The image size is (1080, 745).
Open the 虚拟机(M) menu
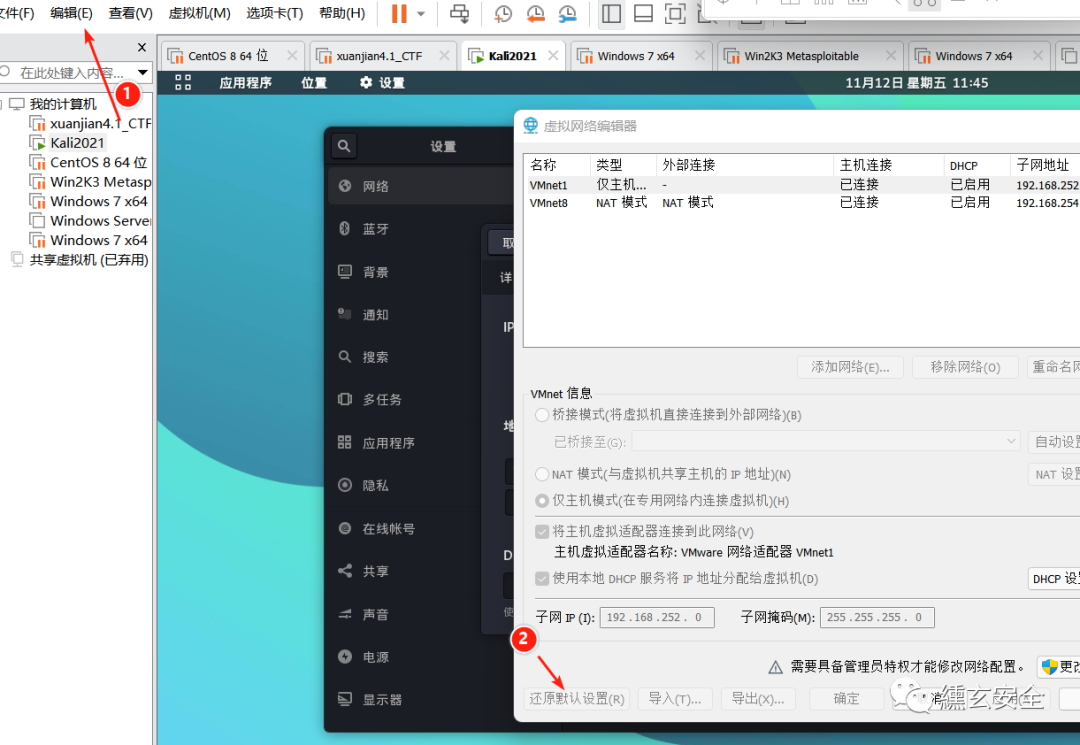point(200,13)
